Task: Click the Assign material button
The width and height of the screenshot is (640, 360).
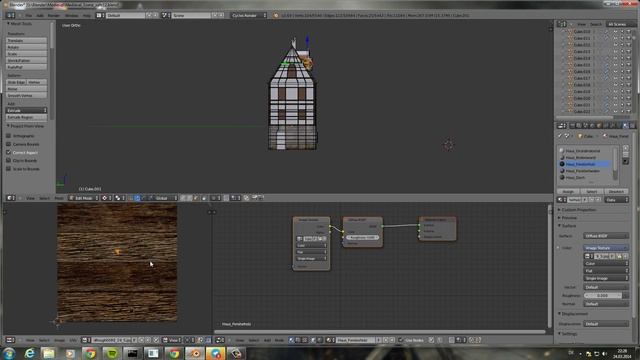Action: pyautogui.click(x=568, y=191)
